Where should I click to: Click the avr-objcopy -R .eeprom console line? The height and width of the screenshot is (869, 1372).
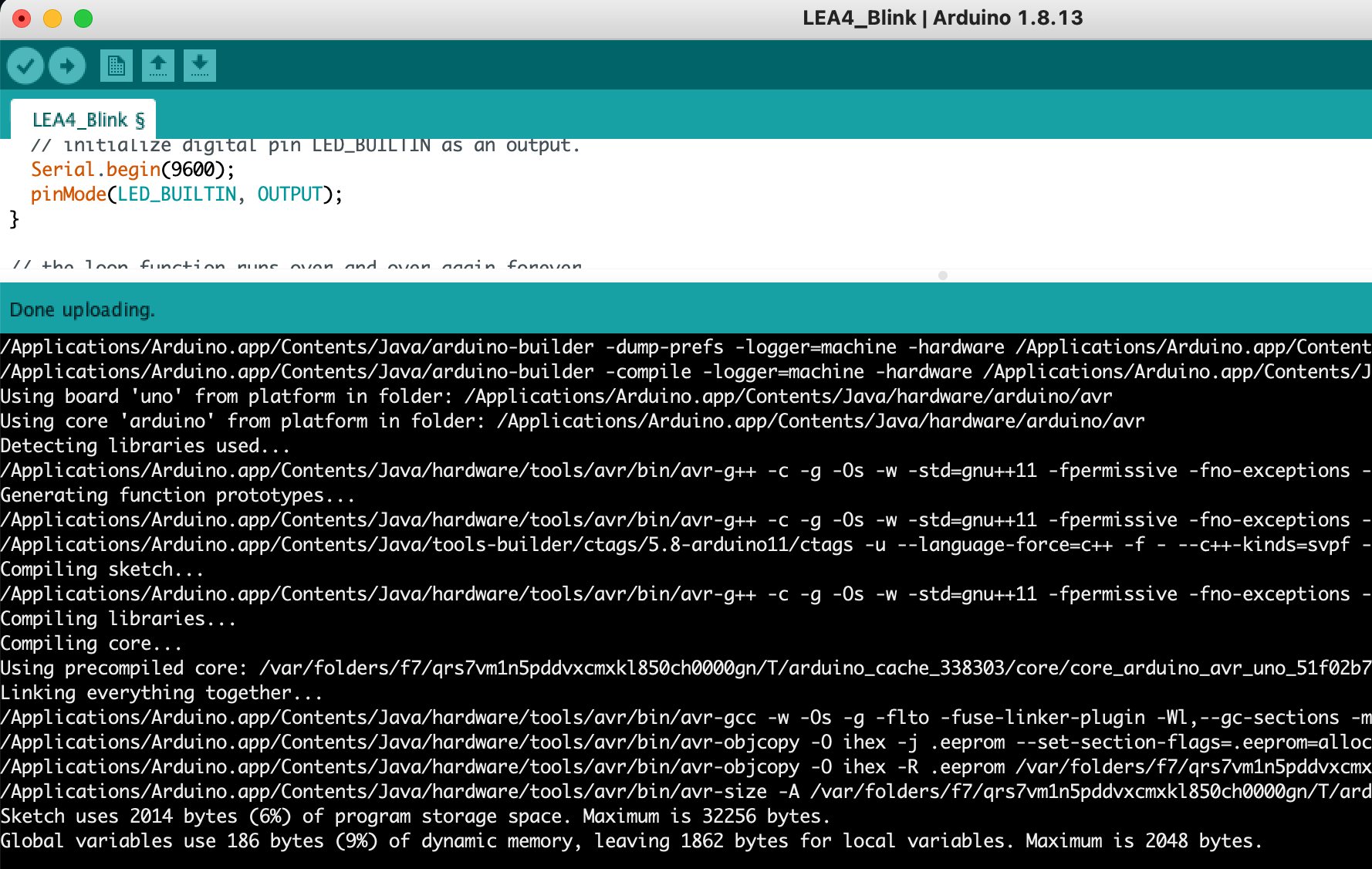(686, 766)
